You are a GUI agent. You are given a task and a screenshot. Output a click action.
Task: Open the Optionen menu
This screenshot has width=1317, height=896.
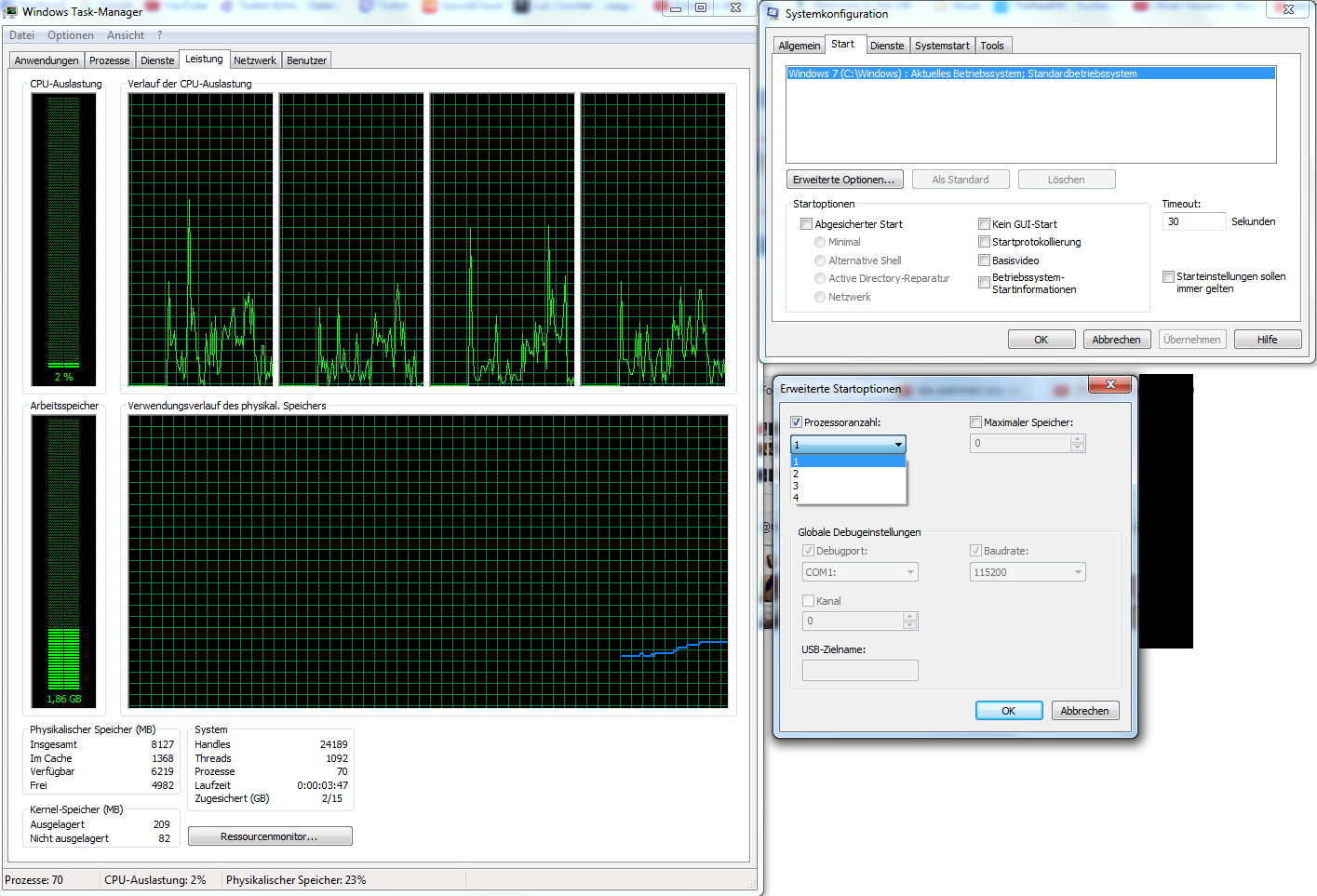(71, 35)
